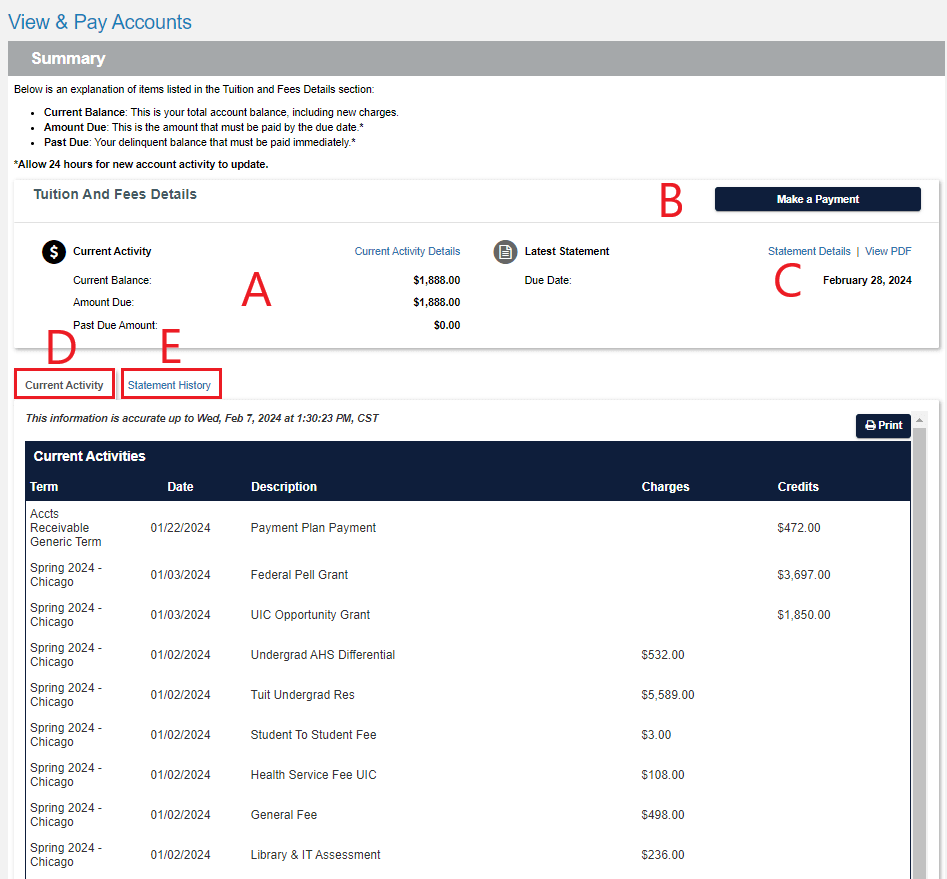
Task: Click the Print button
Action: (x=883, y=425)
